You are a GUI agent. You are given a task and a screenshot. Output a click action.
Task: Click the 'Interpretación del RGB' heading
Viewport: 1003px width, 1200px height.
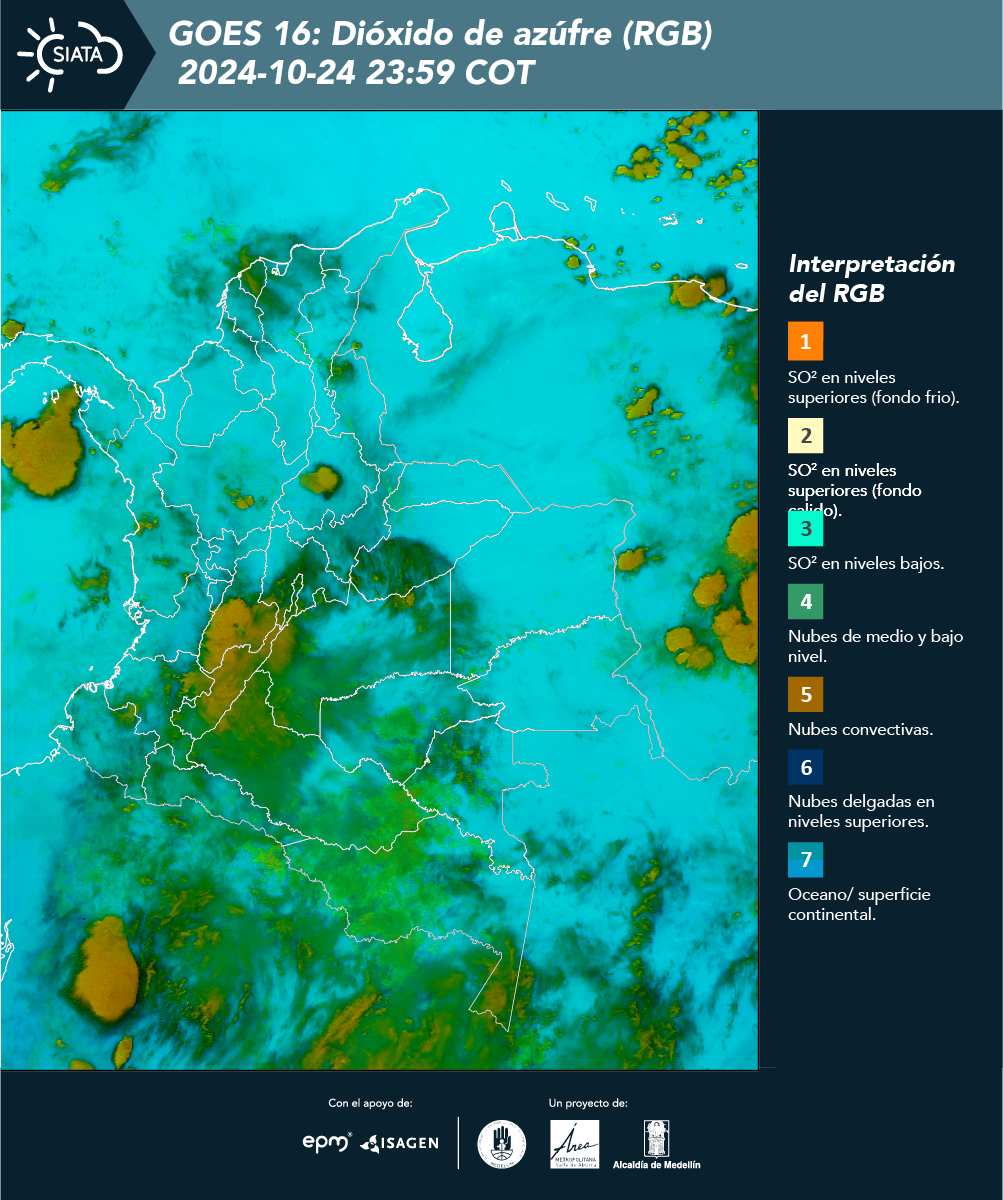pyautogui.click(x=872, y=279)
